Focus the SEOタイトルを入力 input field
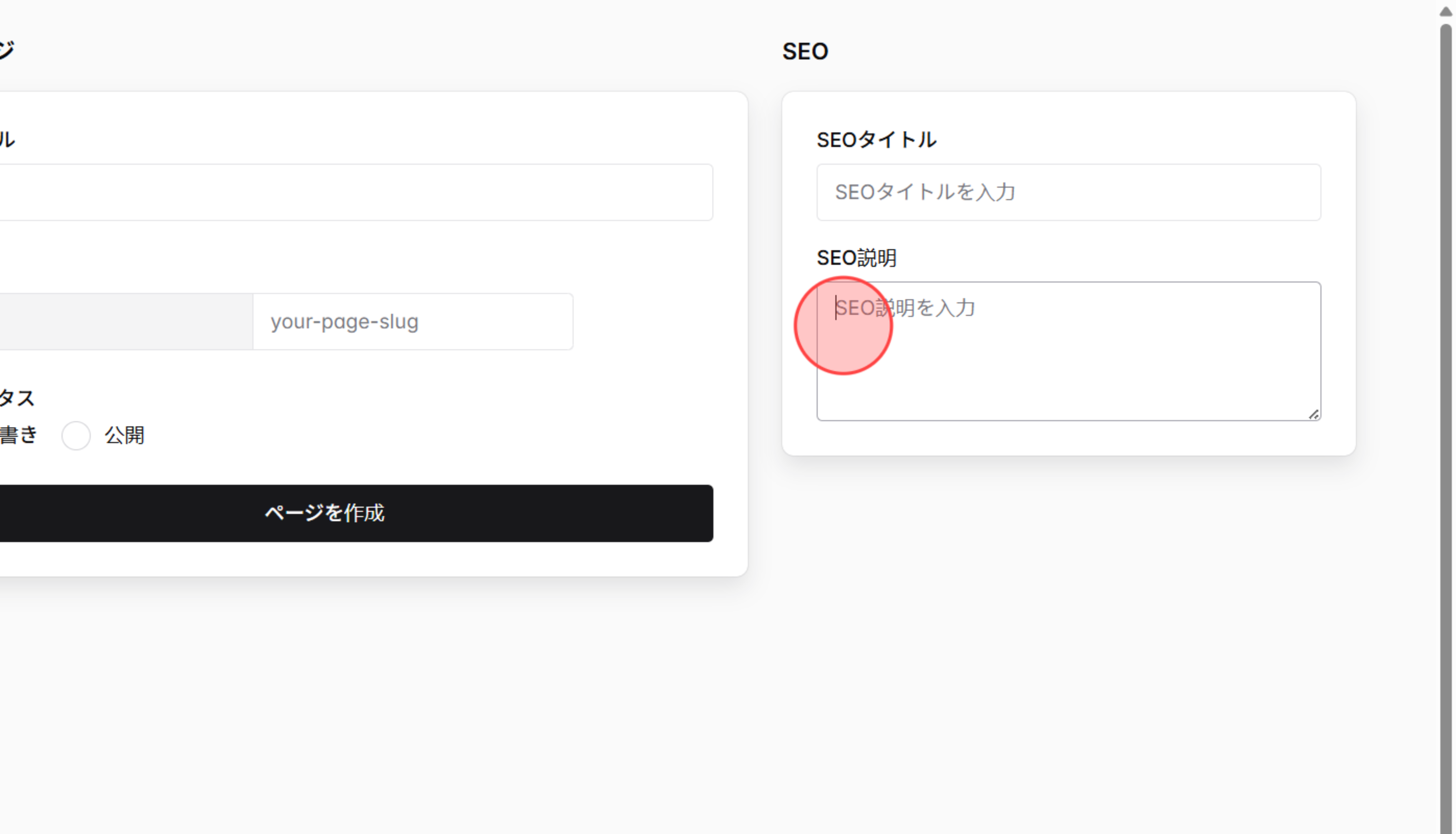The height and width of the screenshot is (834, 1456). coord(1069,193)
